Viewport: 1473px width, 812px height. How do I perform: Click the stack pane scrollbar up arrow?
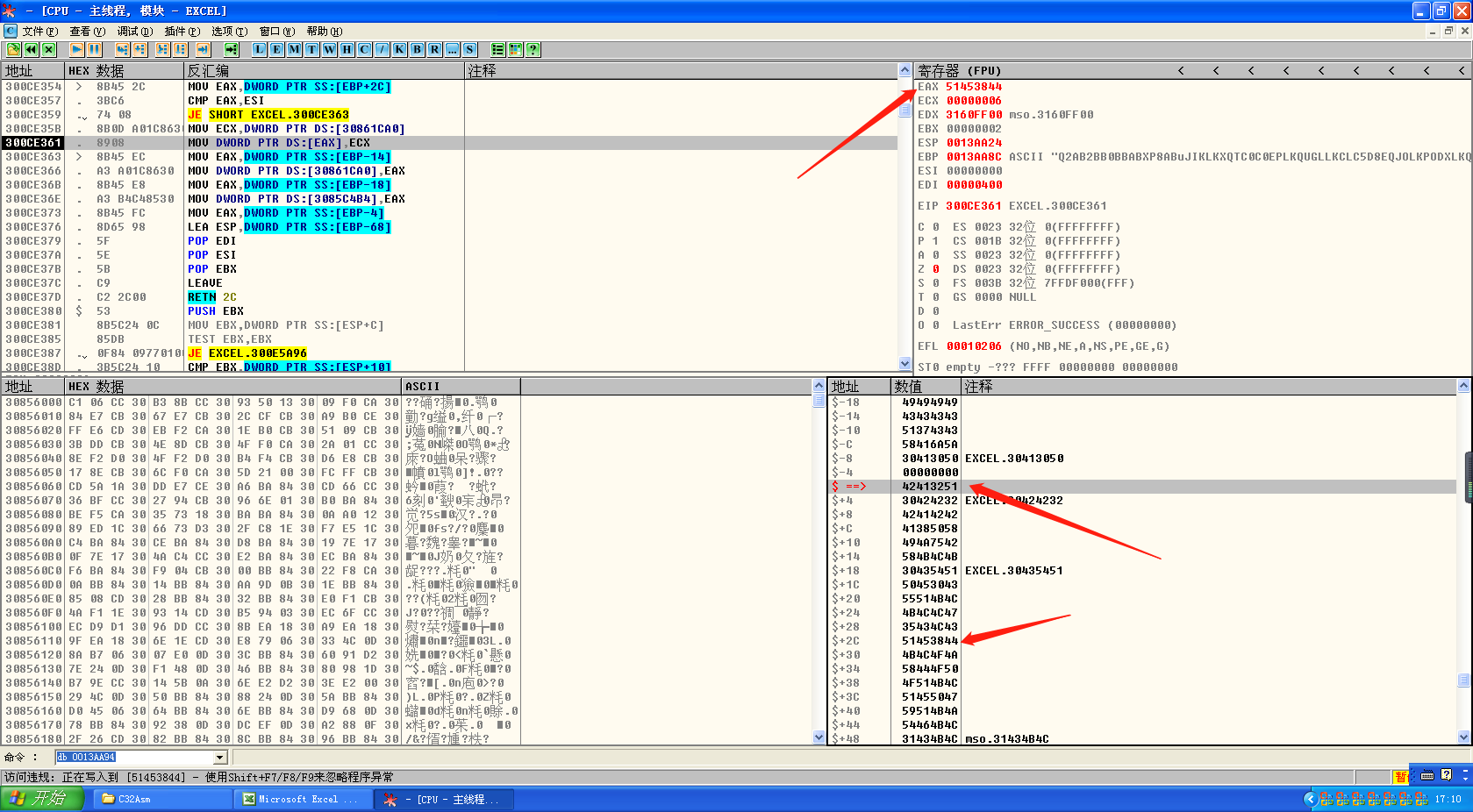[1463, 386]
